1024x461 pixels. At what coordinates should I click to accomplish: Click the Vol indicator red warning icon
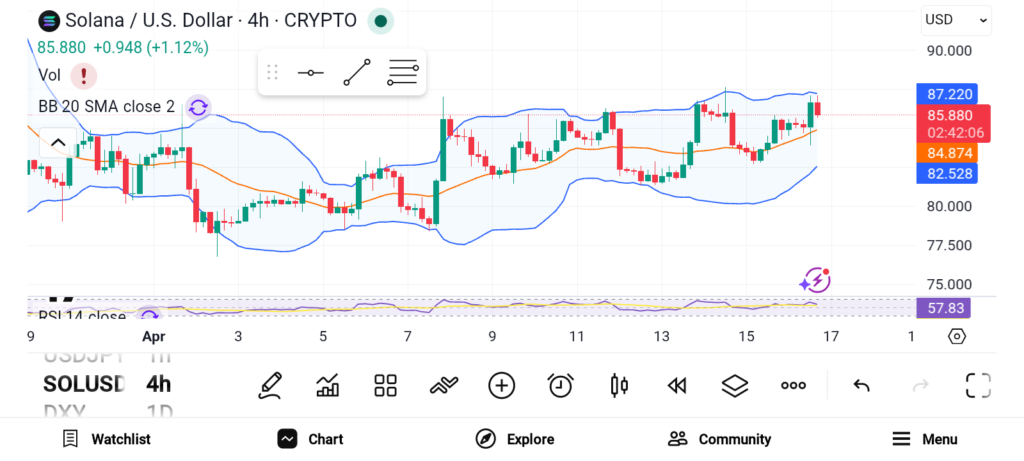point(82,75)
